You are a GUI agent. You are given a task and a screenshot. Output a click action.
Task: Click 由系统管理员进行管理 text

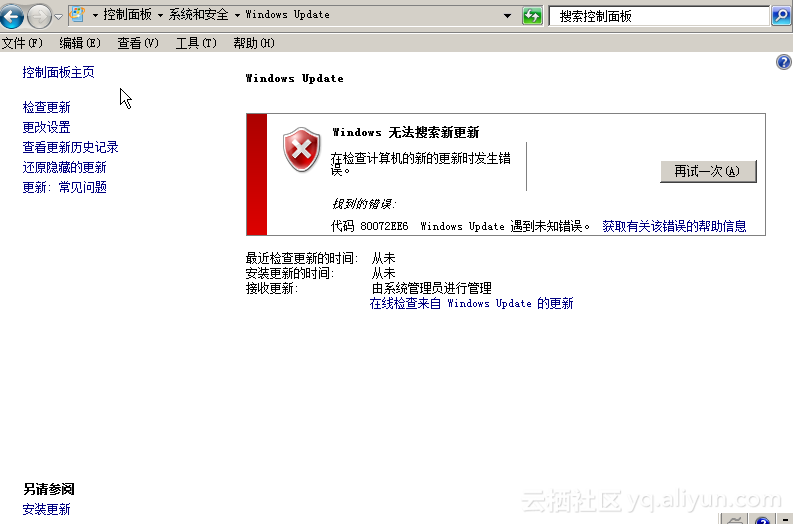pos(431,288)
